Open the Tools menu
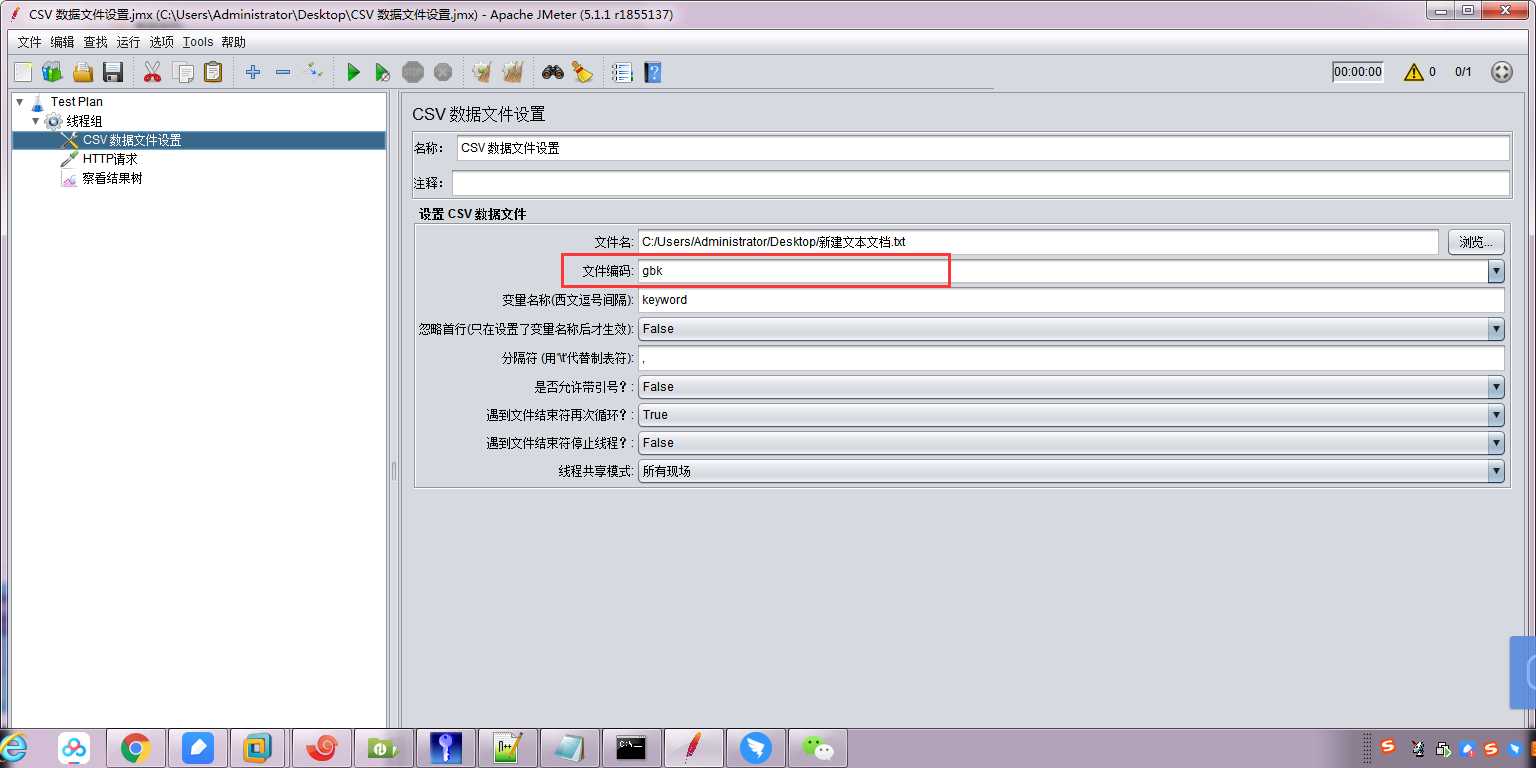The width and height of the screenshot is (1536, 768). click(198, 42)
